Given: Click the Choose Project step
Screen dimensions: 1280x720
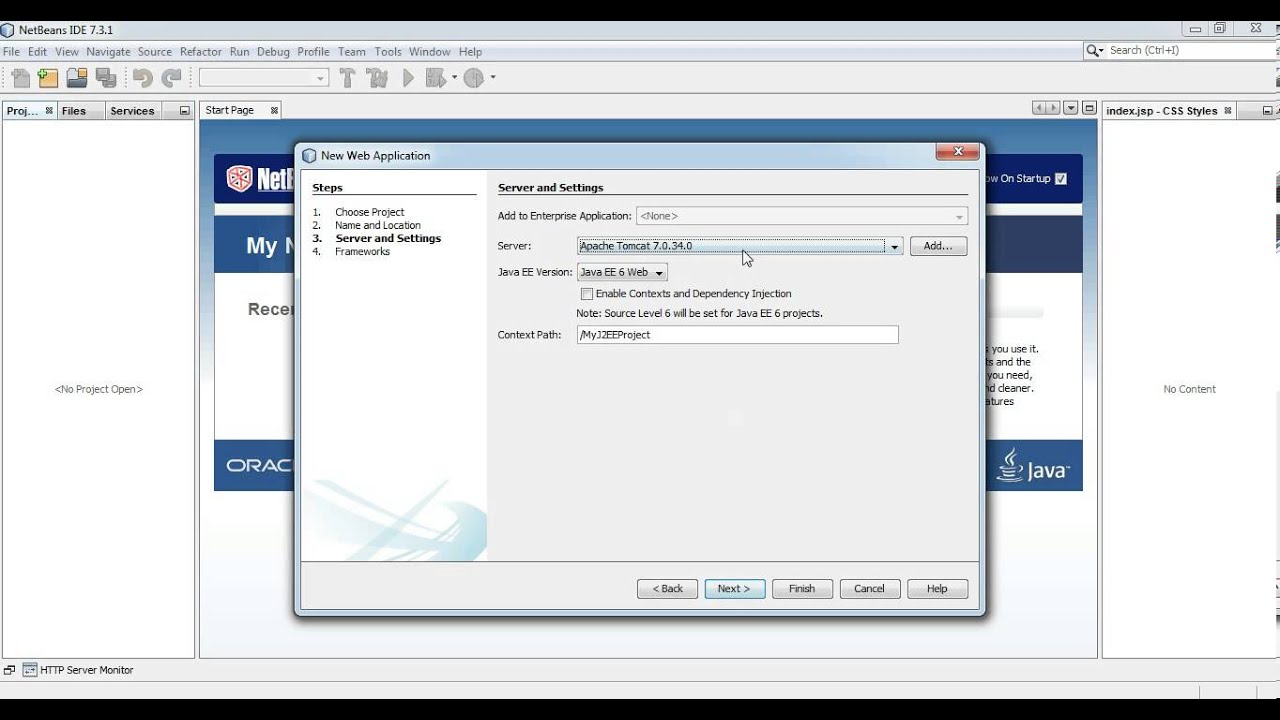Looking at the screenshot, I should 370,213.
